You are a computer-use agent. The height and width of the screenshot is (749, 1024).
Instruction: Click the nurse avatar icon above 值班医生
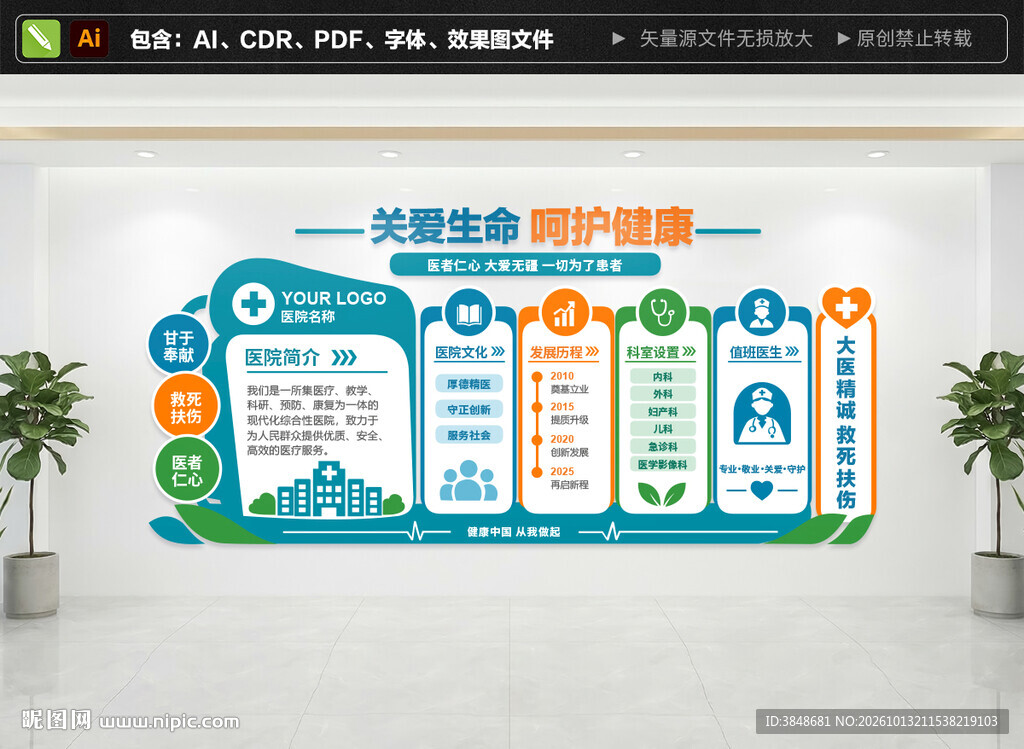pyautogui.click(x=760, y=313)
